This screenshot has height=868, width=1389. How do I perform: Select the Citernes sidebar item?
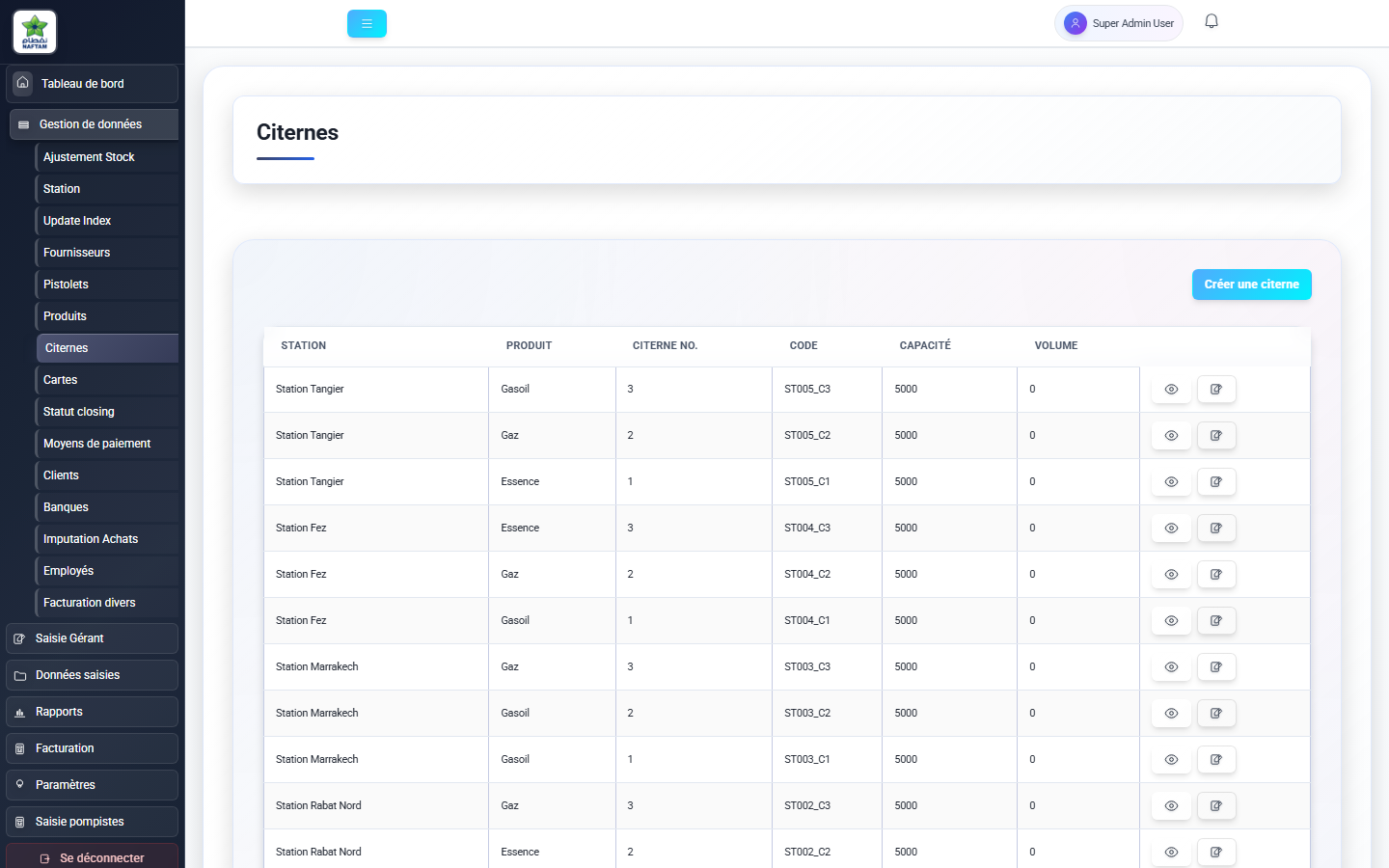click(x=107, y=348)
